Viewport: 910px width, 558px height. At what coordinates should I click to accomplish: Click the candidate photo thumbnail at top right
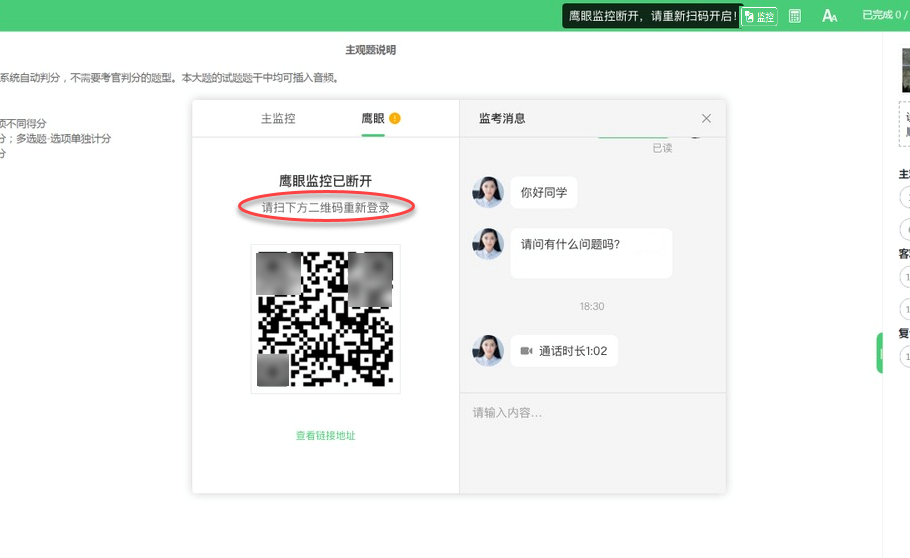click(x=905, y=70)
